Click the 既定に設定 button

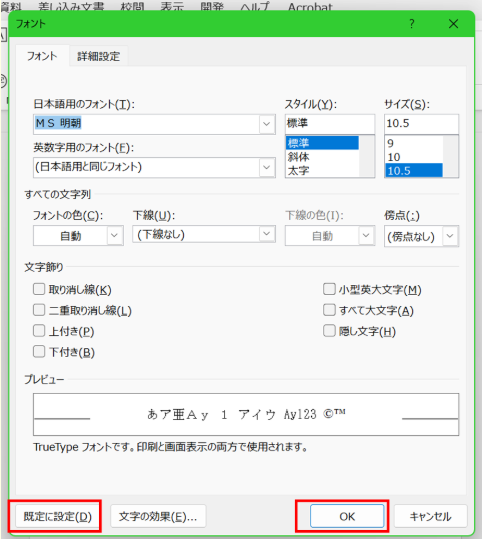tap(57, 516)
